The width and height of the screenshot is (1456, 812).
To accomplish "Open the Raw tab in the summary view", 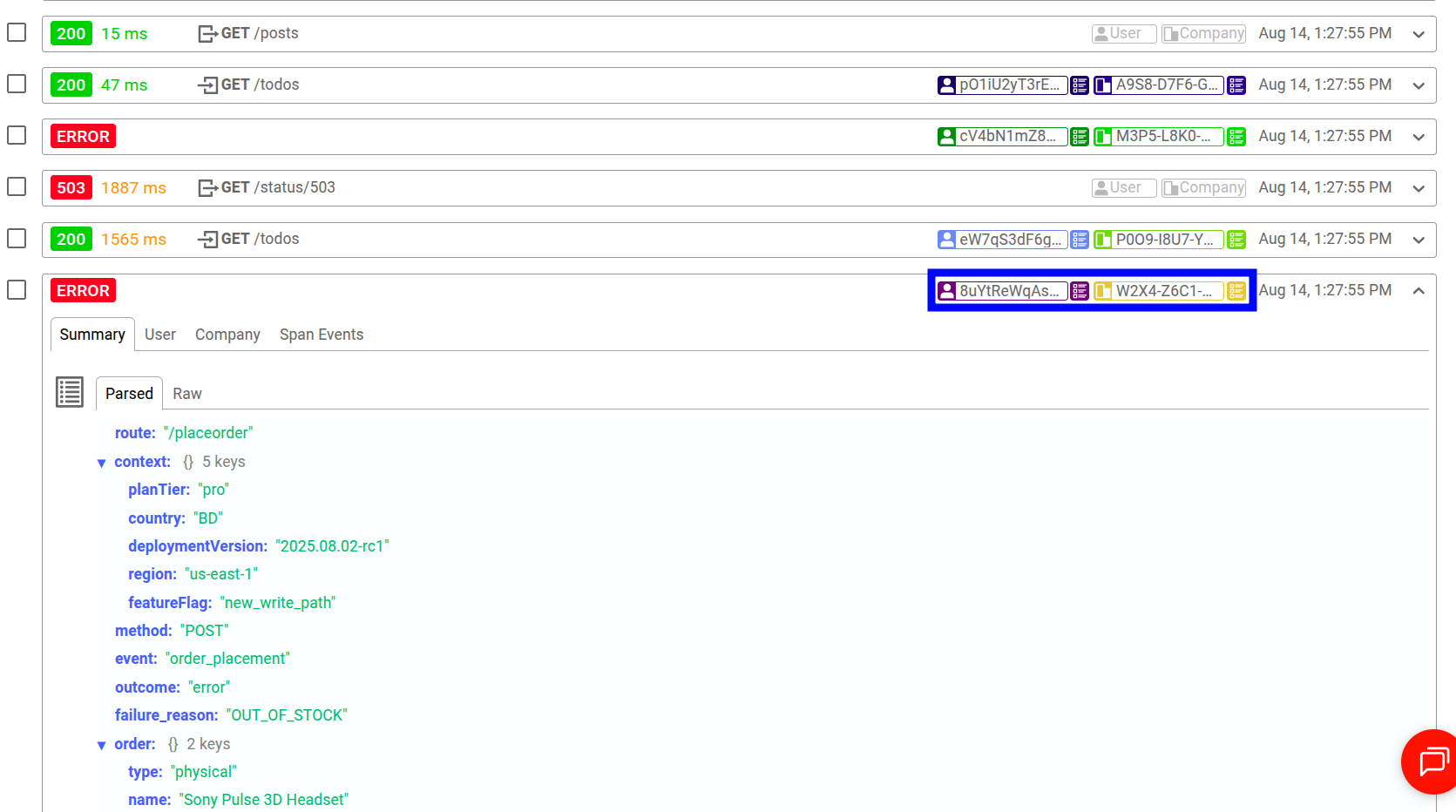I will [186, 393].
